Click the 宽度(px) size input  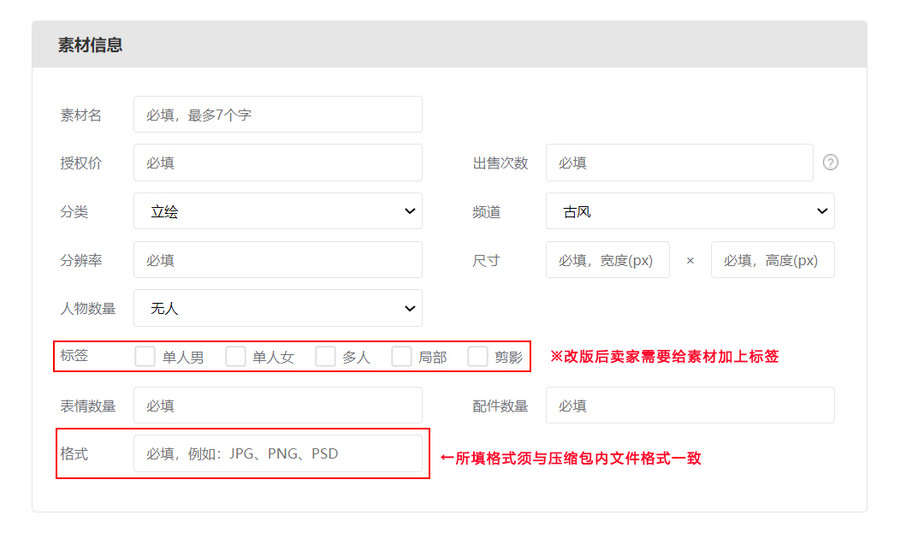click(607, 260)
